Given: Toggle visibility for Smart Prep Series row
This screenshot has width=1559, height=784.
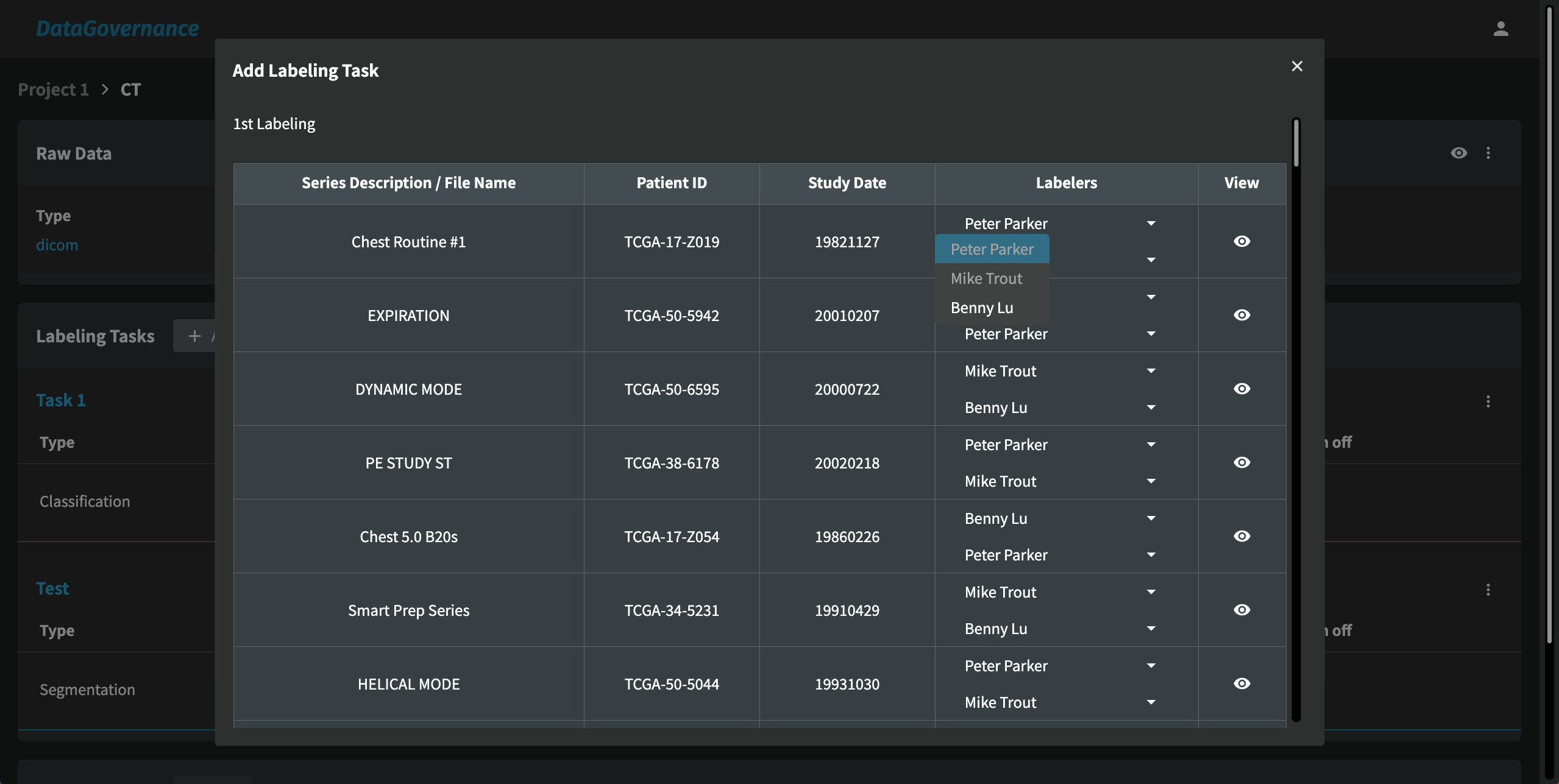Looking at the screenshot, I should (x=1242, y=610).
